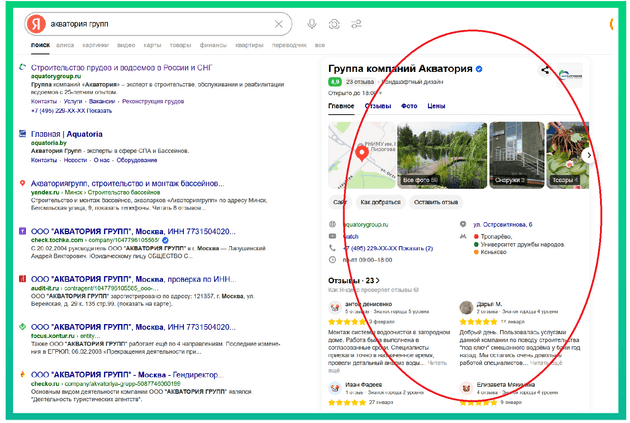The image size is (630, 423).
Task: Click the verified checkmark badge next to 'Группа компаний Акватория'
Action: point(479,69)
